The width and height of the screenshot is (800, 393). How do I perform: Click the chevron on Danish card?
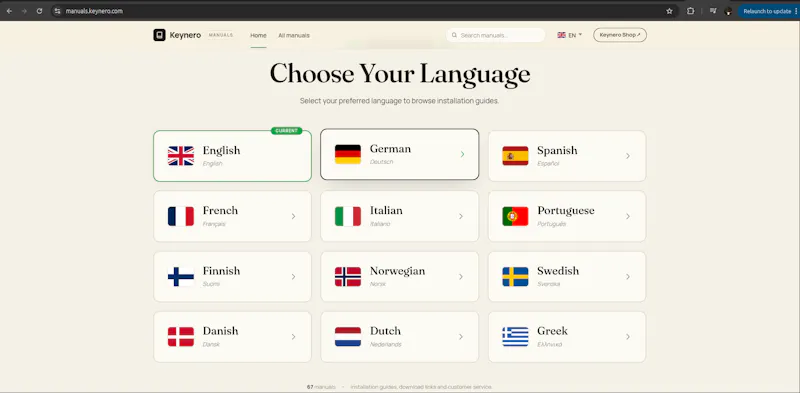pos(293,337)
